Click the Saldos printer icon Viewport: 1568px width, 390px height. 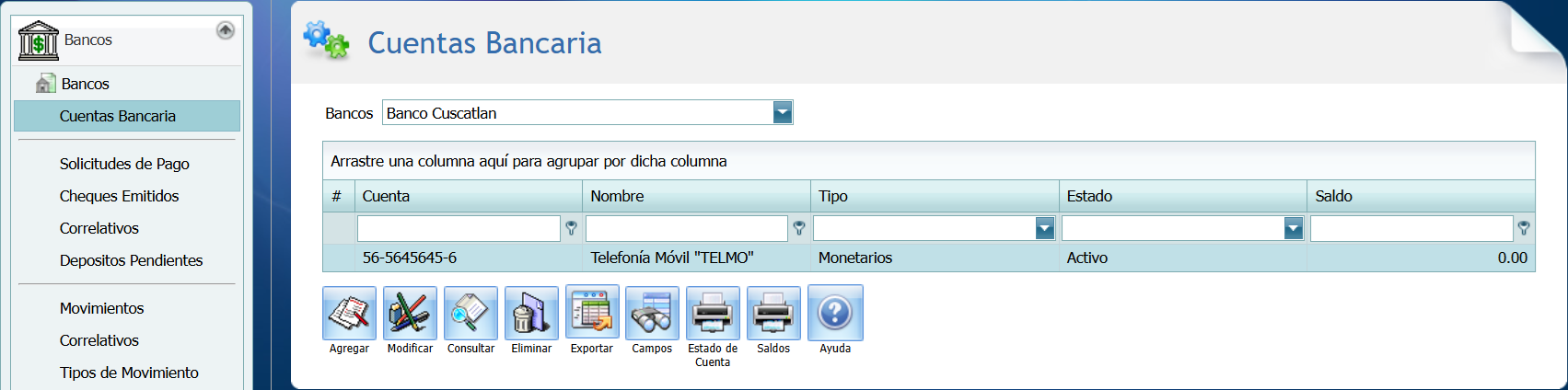[x=773, y=313]
